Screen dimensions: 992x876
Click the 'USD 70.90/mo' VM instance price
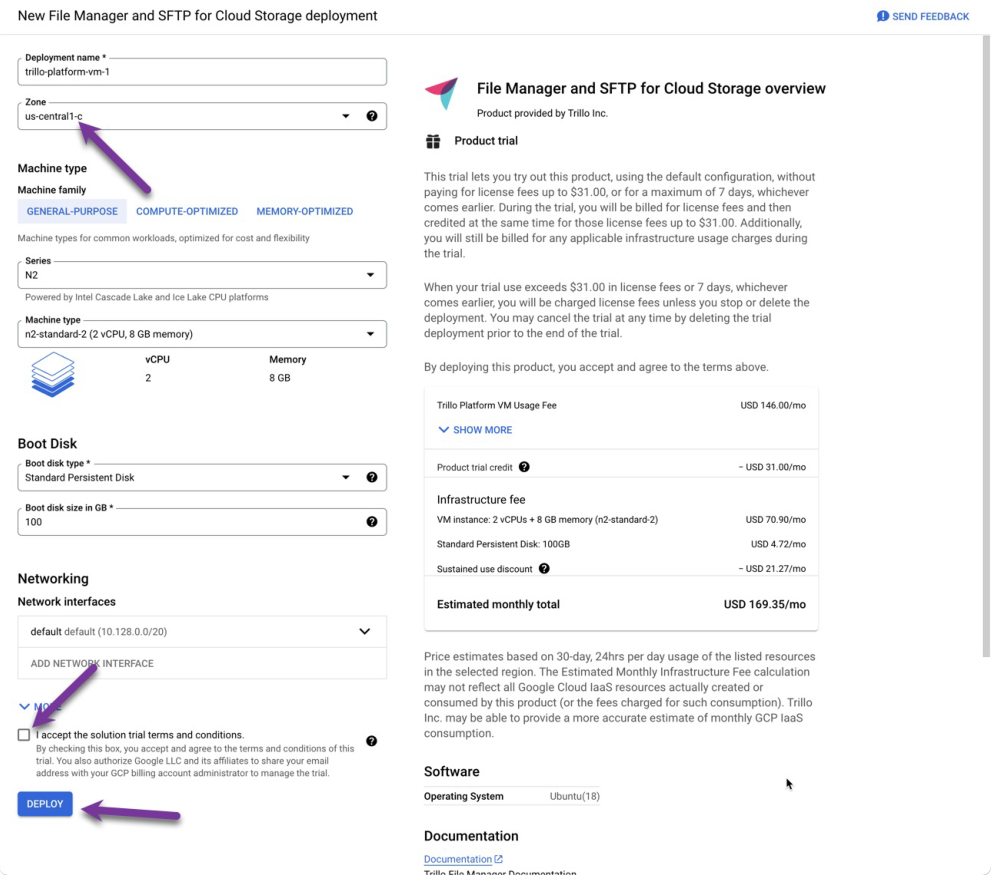(x=776, y=519)
